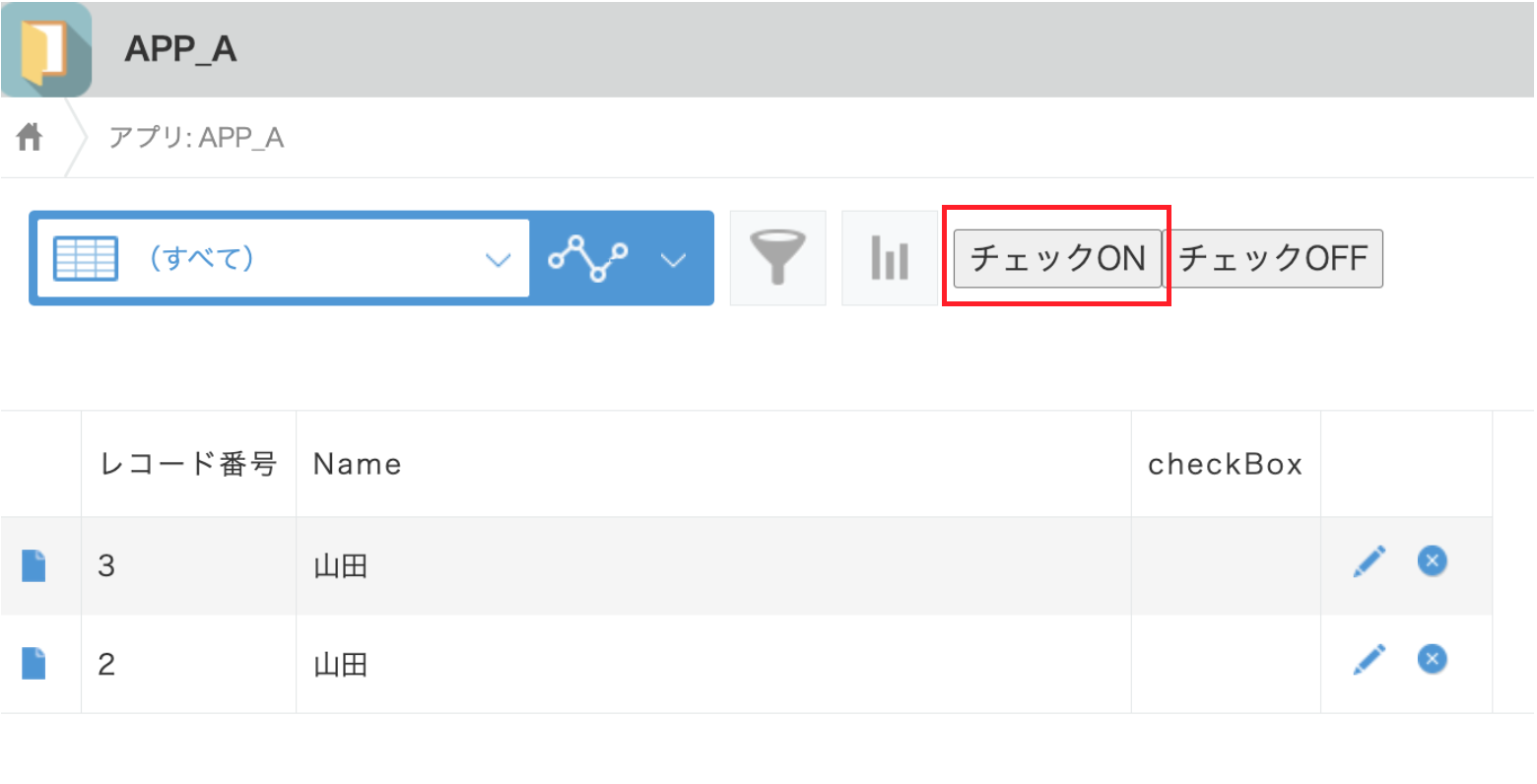
Task: Click the checkBox column header
Action: 1225,463
